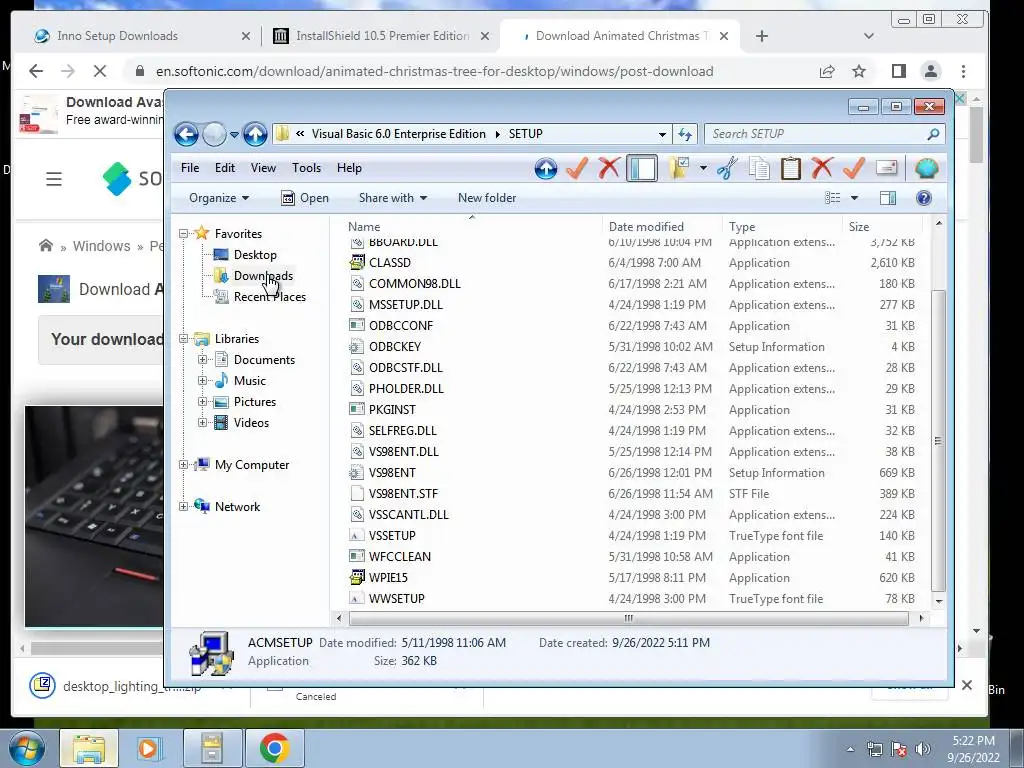Open the Share with dropdown

[x=392, y=198]
